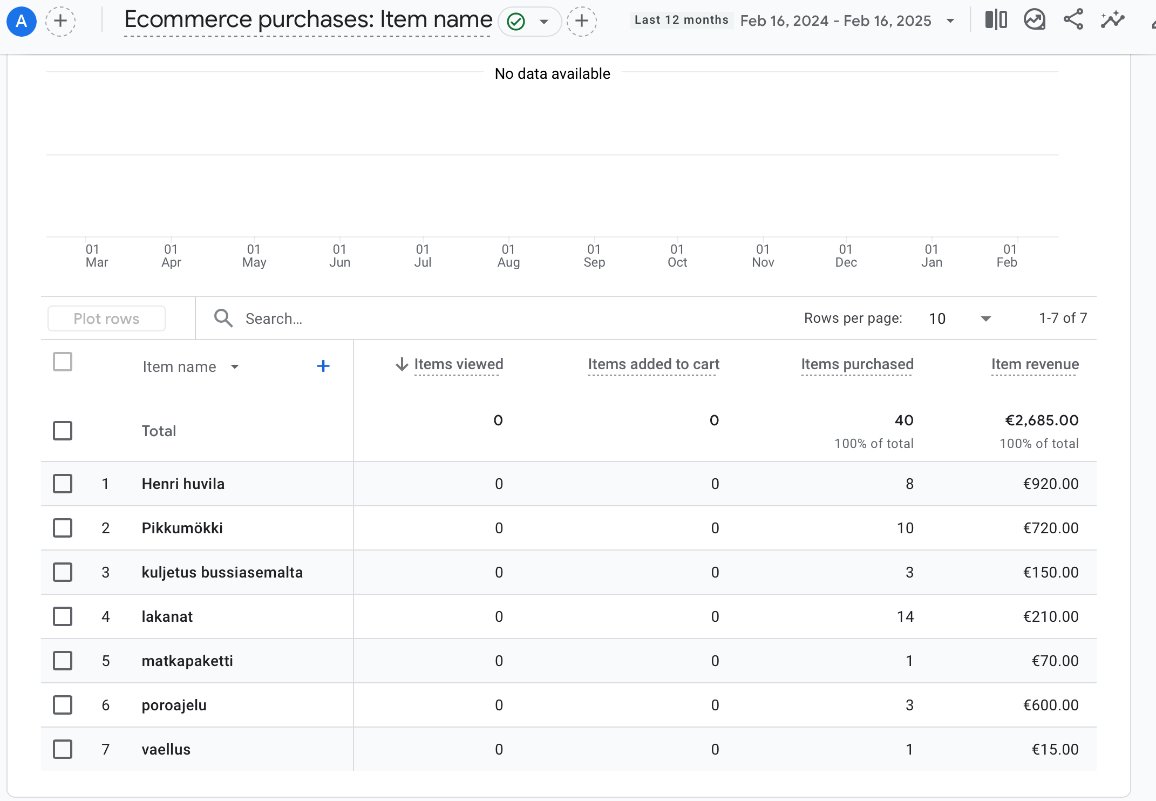Click the compare view icon in toolbar
Screen dimensions: 1156x801
(x=996, y=20)
